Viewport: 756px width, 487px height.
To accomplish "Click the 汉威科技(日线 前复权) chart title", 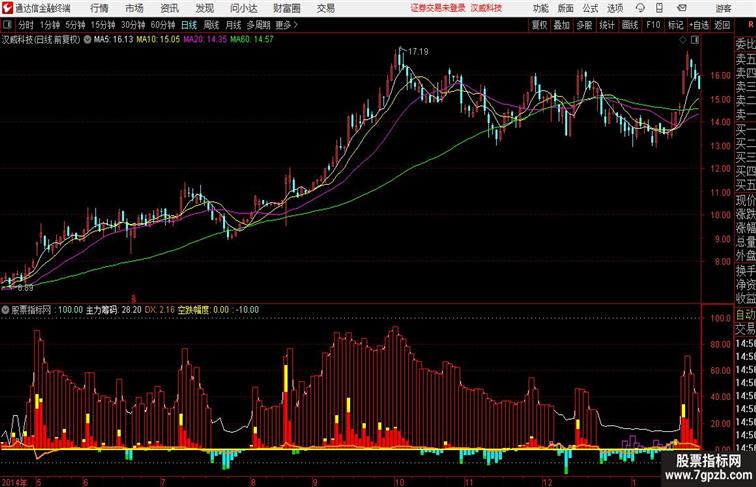I will pos(41,40).
